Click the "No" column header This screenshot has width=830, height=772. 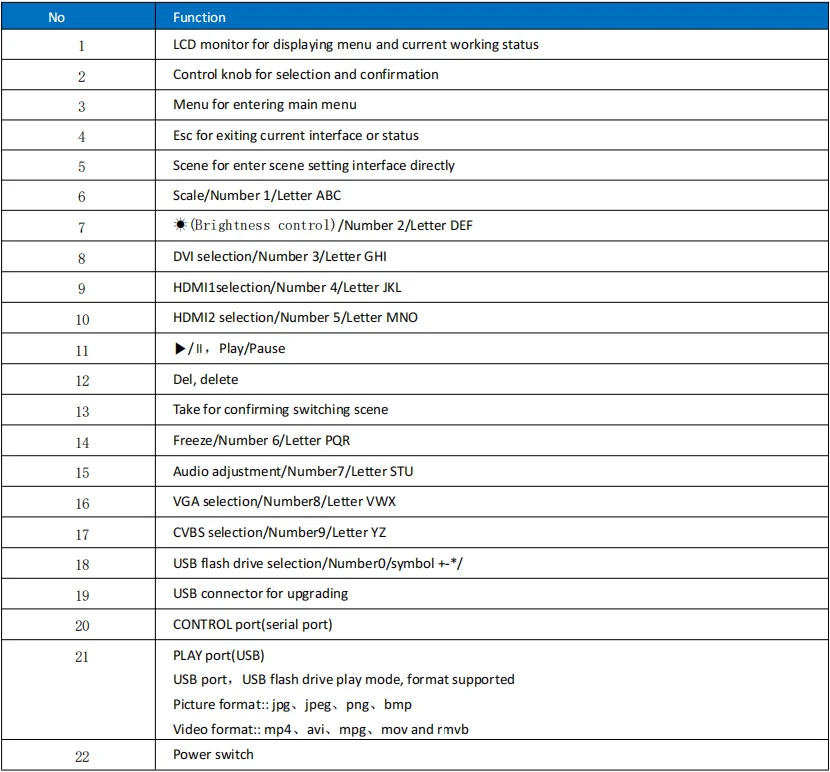56,17
